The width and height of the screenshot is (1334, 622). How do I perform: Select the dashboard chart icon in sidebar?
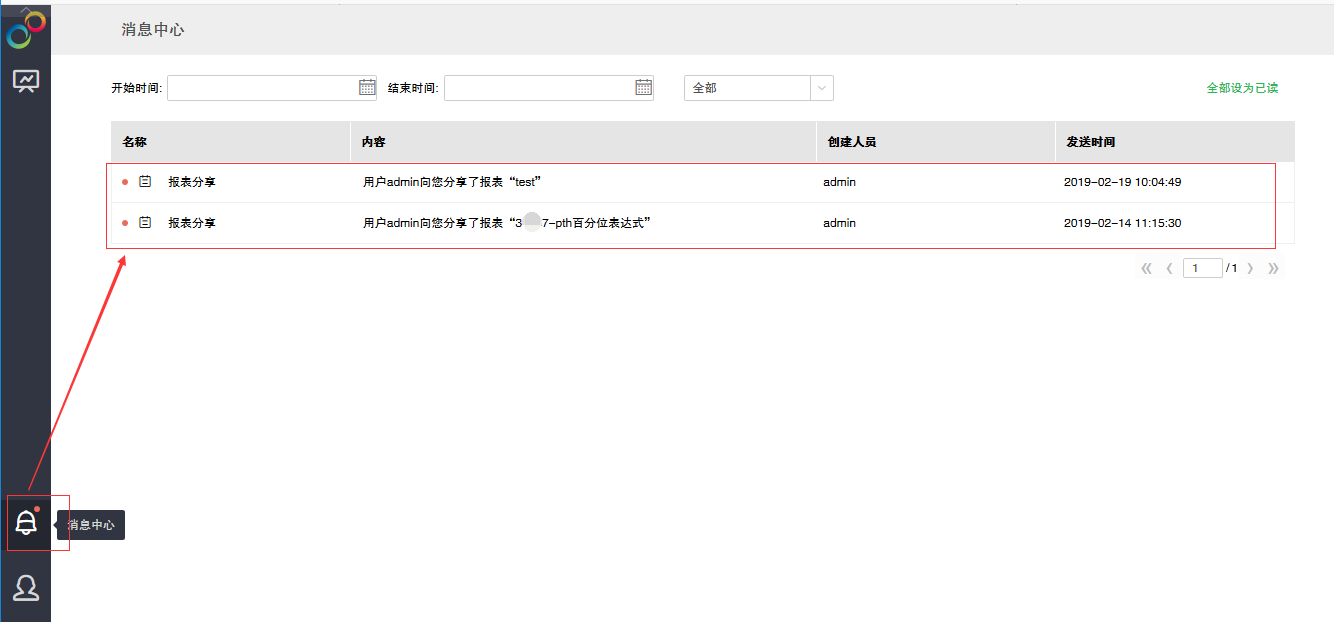tap(25, 78)
